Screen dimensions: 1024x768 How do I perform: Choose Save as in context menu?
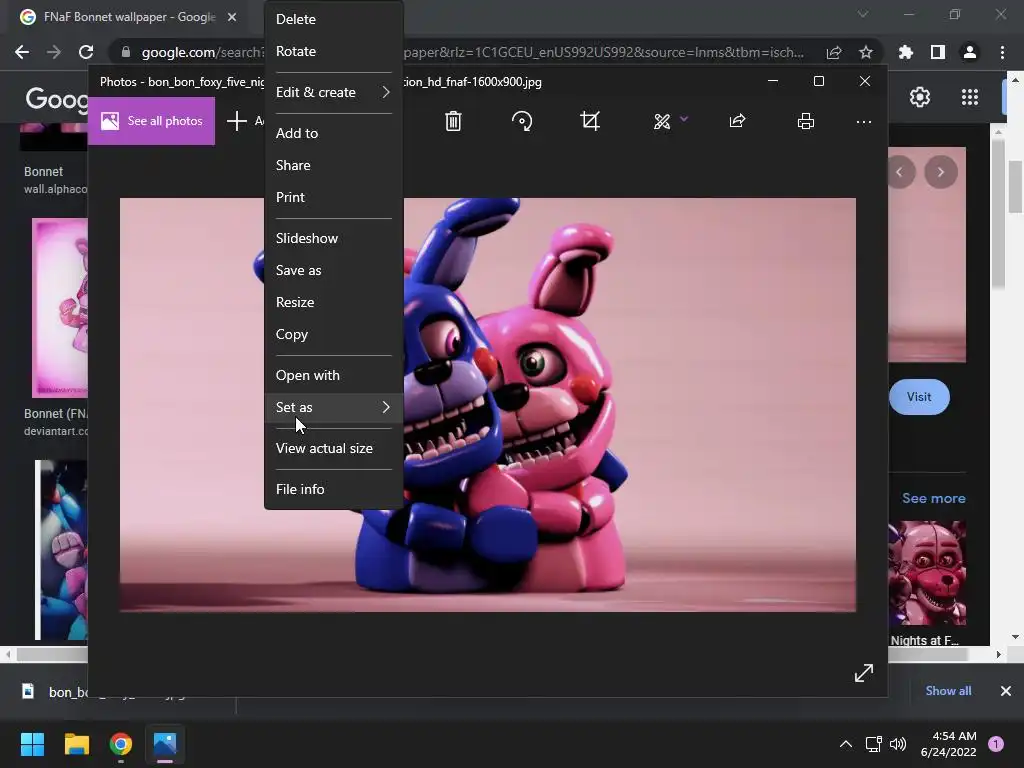[x=333, y=270]
